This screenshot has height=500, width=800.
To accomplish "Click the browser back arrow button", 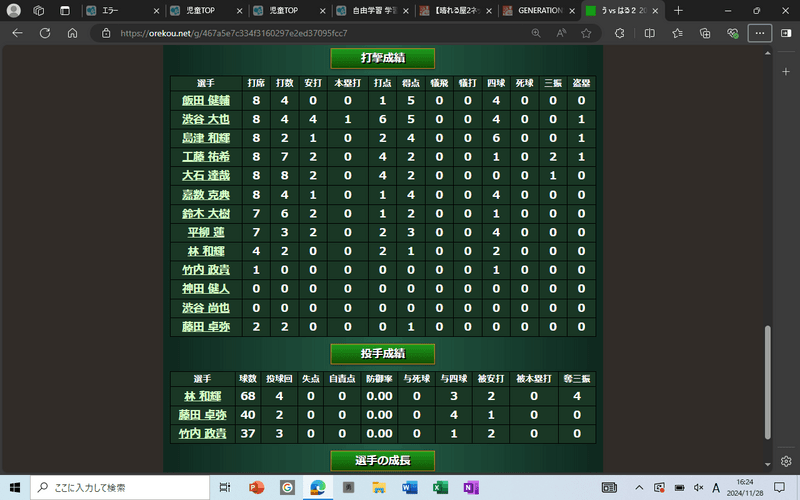I will point(17,32).
